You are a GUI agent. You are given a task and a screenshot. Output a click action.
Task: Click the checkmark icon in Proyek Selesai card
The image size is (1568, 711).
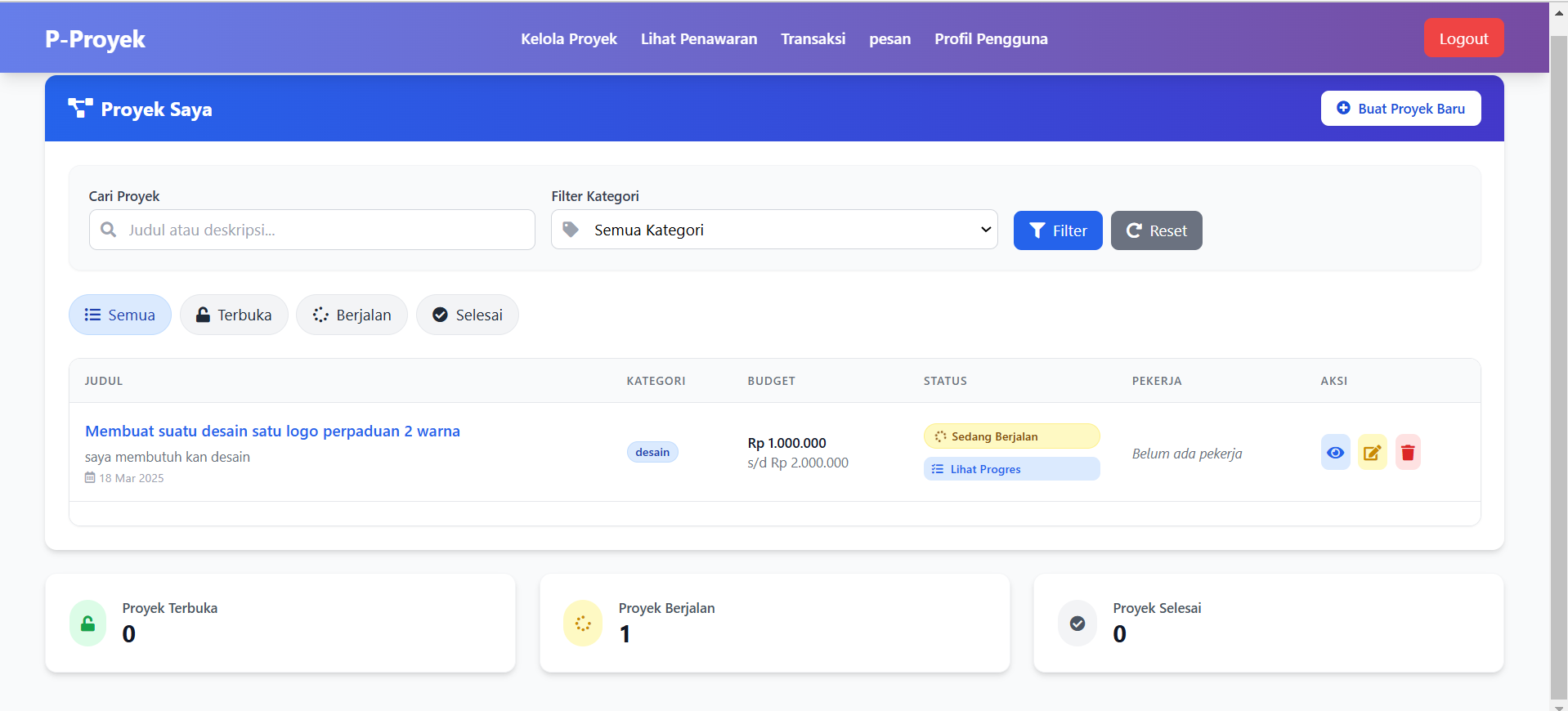1077,624
